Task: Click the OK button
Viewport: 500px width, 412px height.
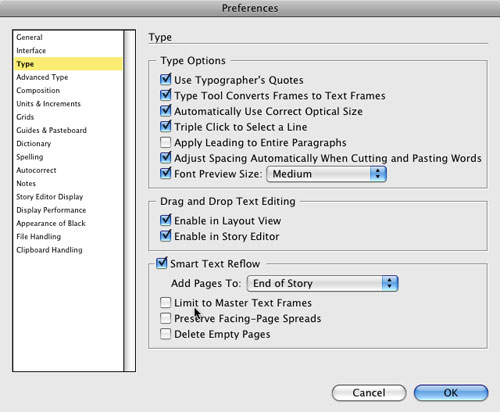Action: coord(451,393)
